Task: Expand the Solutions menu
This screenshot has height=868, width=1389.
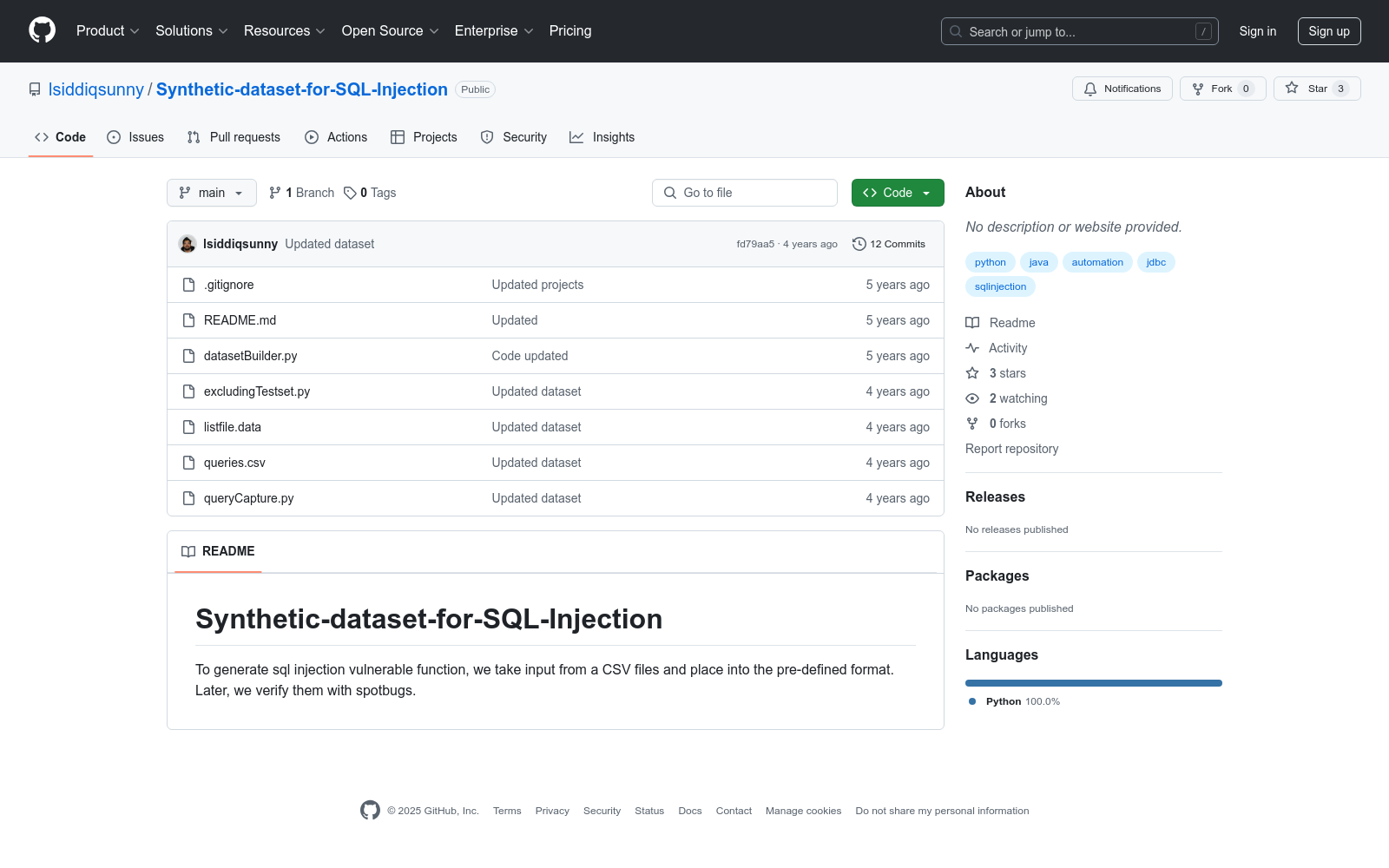Action: tap(192, 30)
